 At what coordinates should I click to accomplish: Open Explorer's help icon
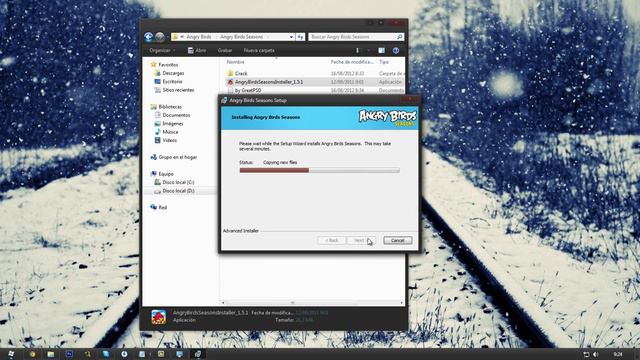coord(396,51)
